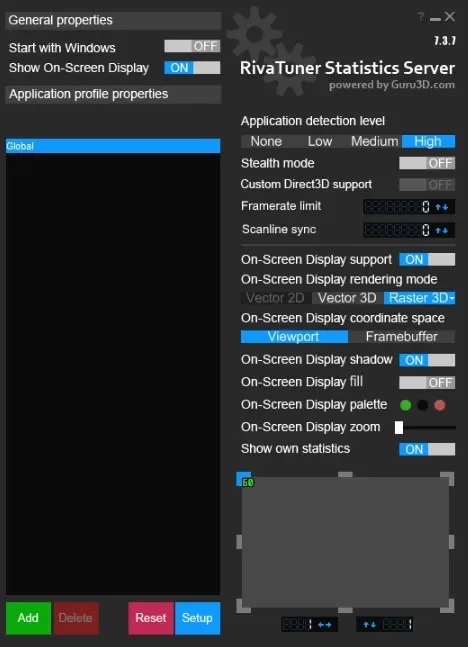468x647 pixels.
Task: Select the top-right OSD corner handle
Action: pos(447,479)
